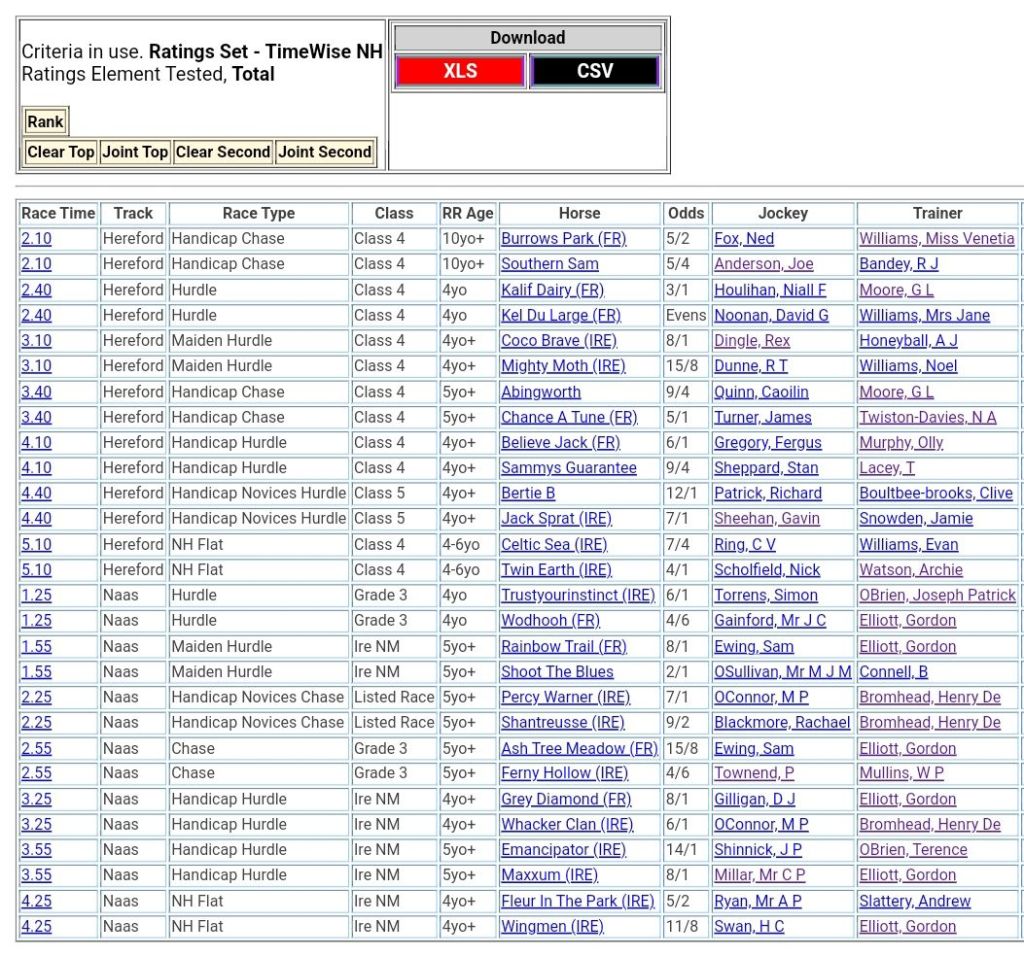Click the Odds column header

tap(686, 213)
